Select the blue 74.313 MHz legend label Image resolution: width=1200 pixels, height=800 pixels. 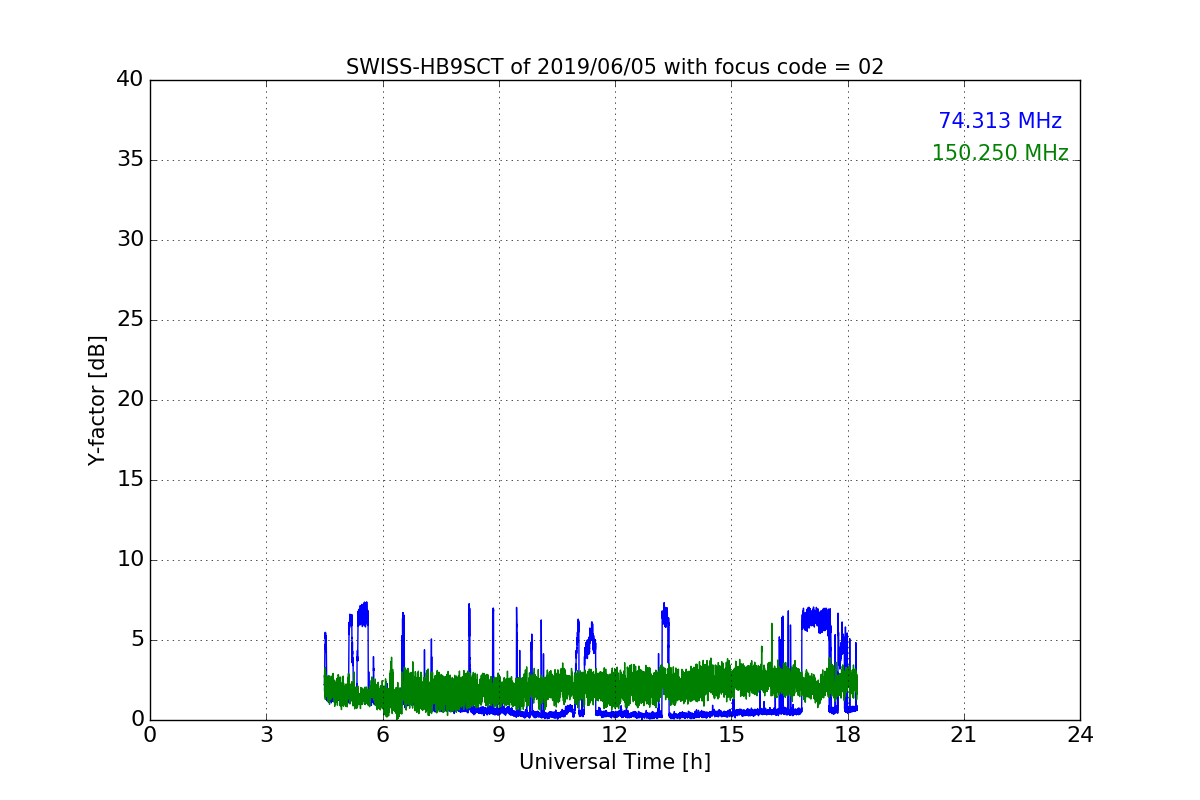(1000, 121)
